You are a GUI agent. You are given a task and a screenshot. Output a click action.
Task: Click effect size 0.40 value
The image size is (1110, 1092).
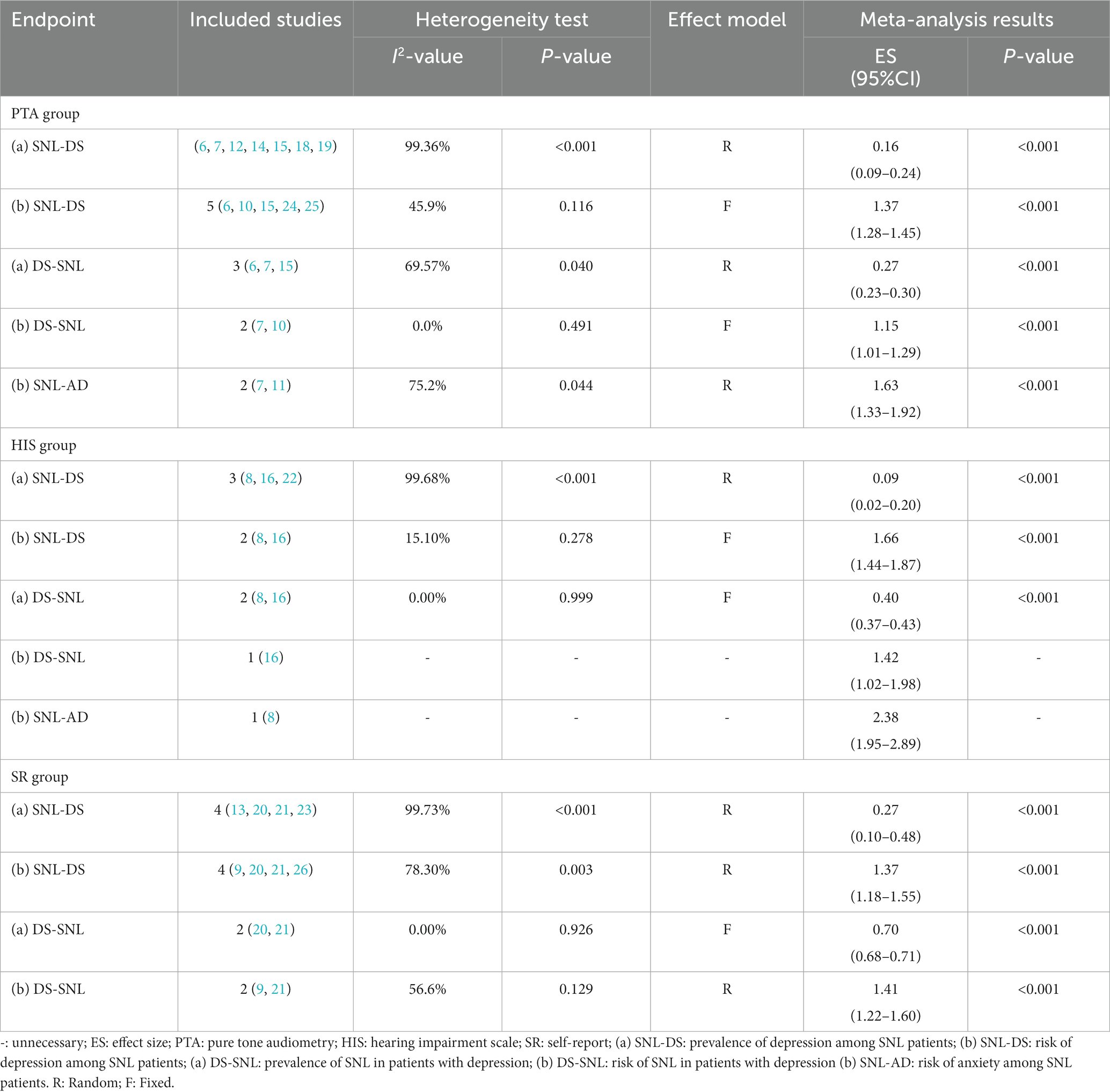click(885, 598)
